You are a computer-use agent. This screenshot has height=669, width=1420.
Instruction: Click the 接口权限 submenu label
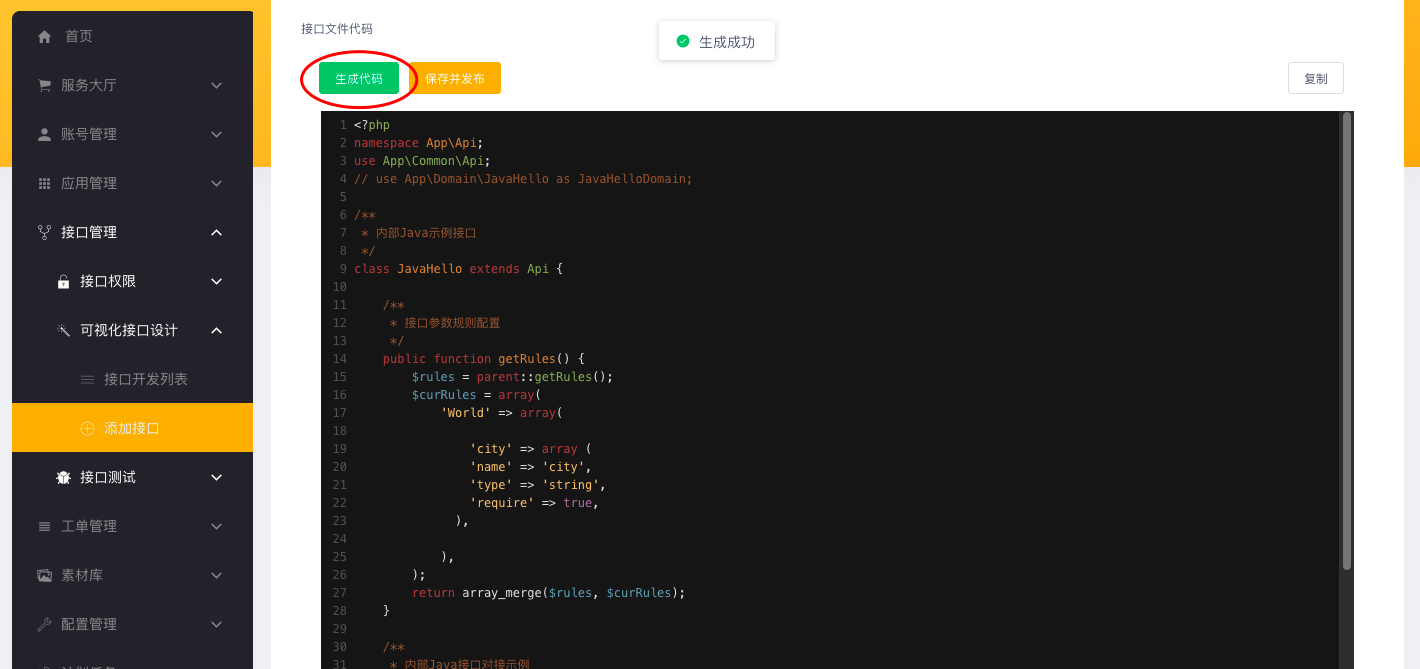click(x=108, y=281)
